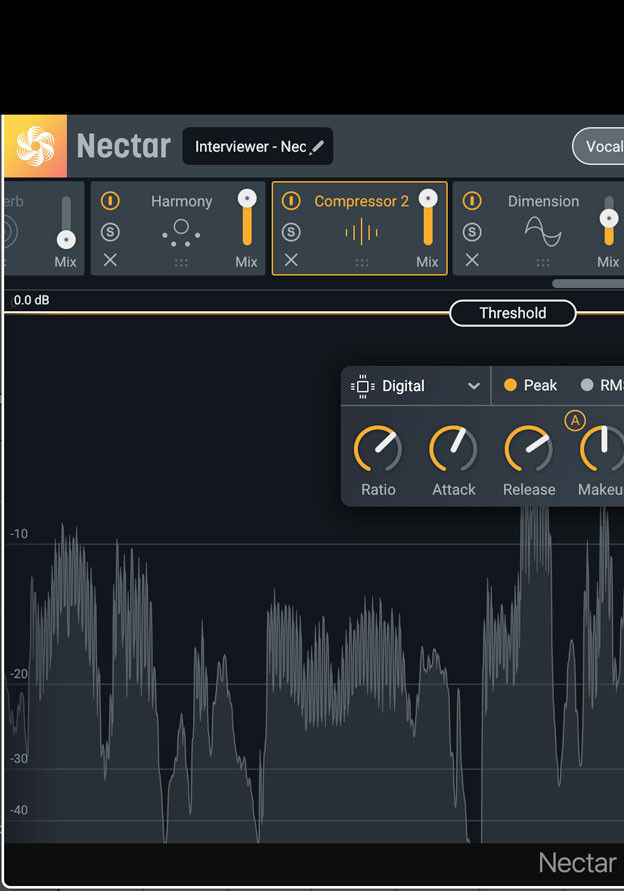Select the Compressor 2 module tab

(361, 201)
